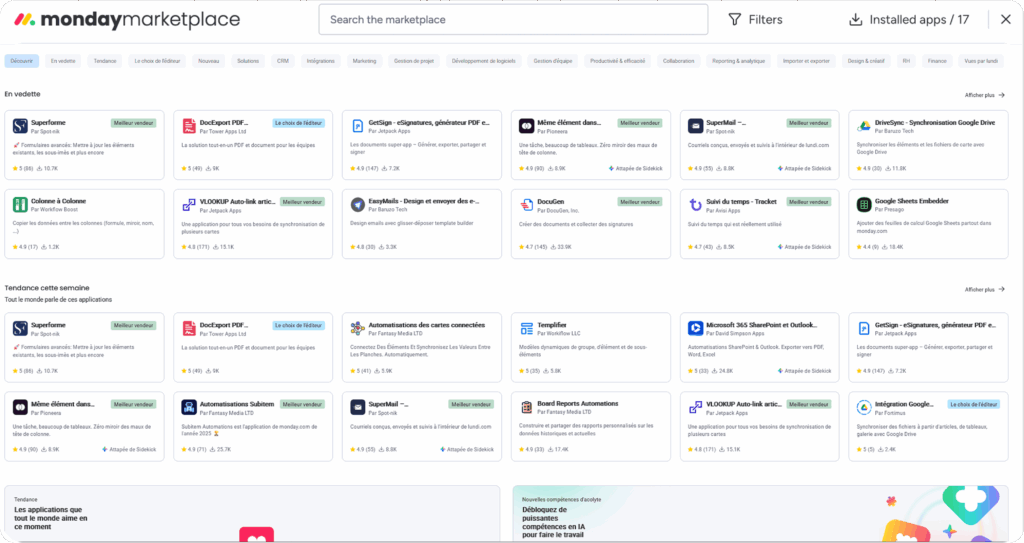1024x543 pixels.
Task: Open Colonne à Colonne app icon
Action: click(x=20, y=205)
